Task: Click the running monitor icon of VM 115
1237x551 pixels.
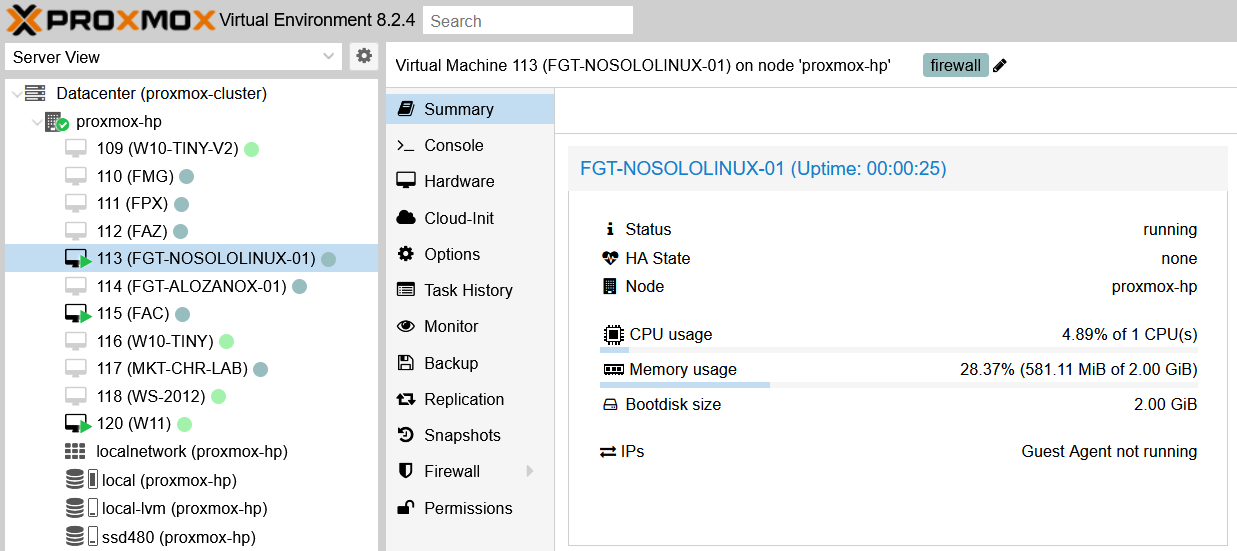Action: [x=77, y=314]
